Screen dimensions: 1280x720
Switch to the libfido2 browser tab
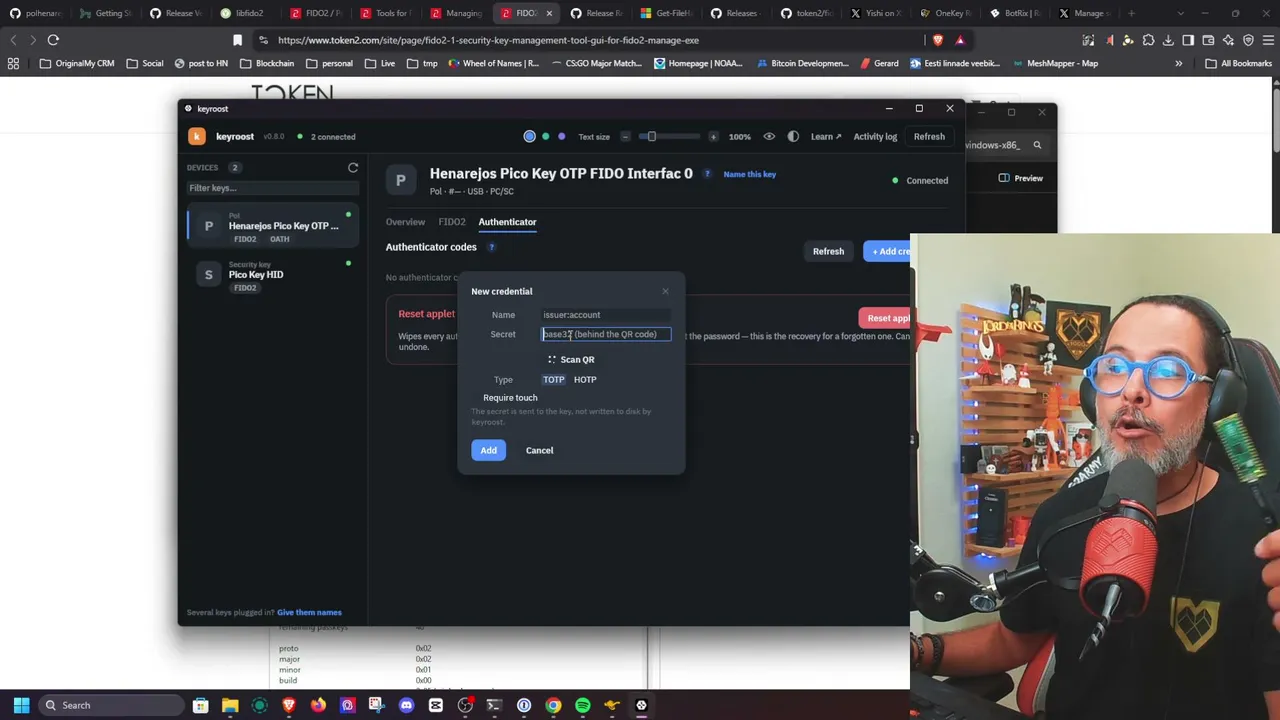coord(246,13)
